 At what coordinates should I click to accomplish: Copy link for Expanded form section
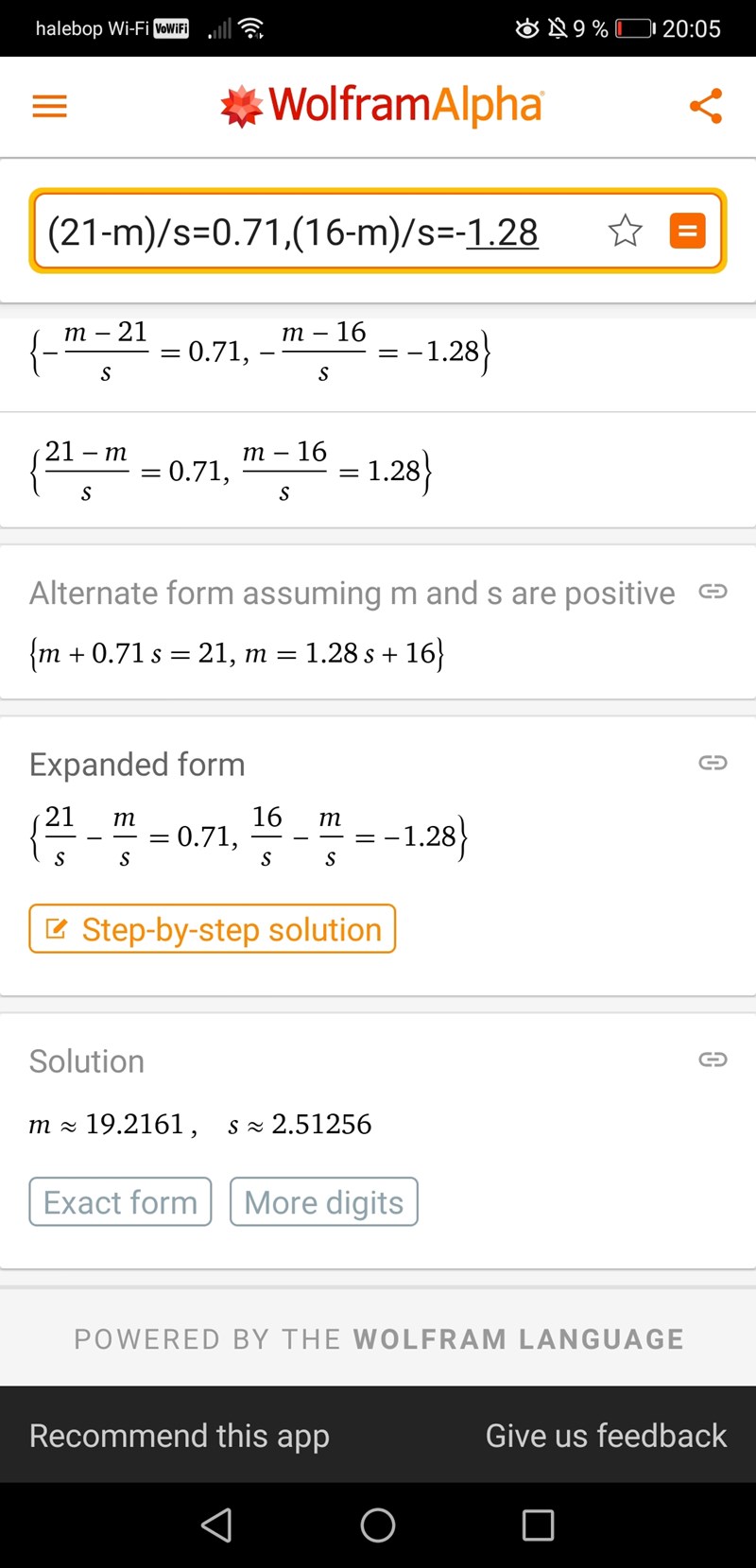(x=713, y=763)
